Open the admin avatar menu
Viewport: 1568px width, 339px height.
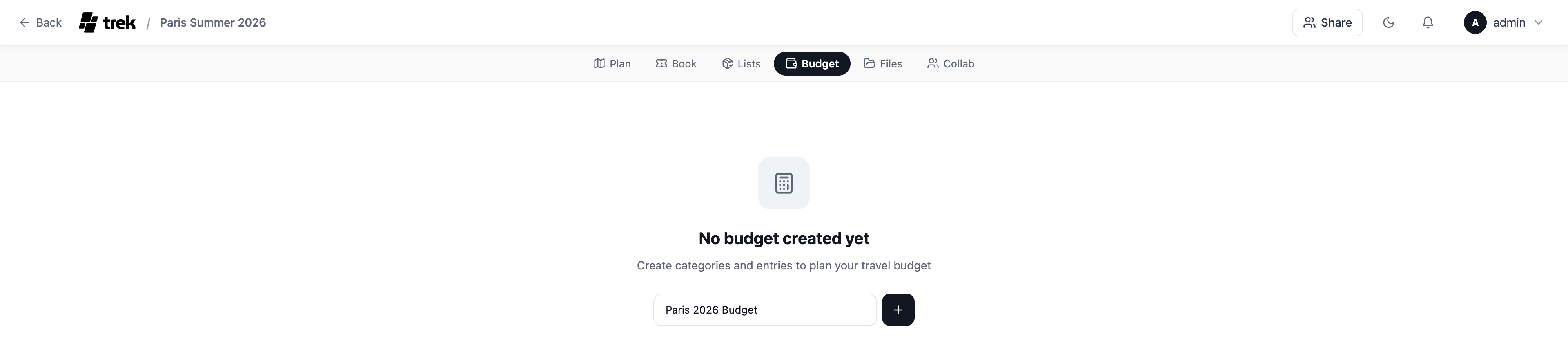[x=1475, y=22]
